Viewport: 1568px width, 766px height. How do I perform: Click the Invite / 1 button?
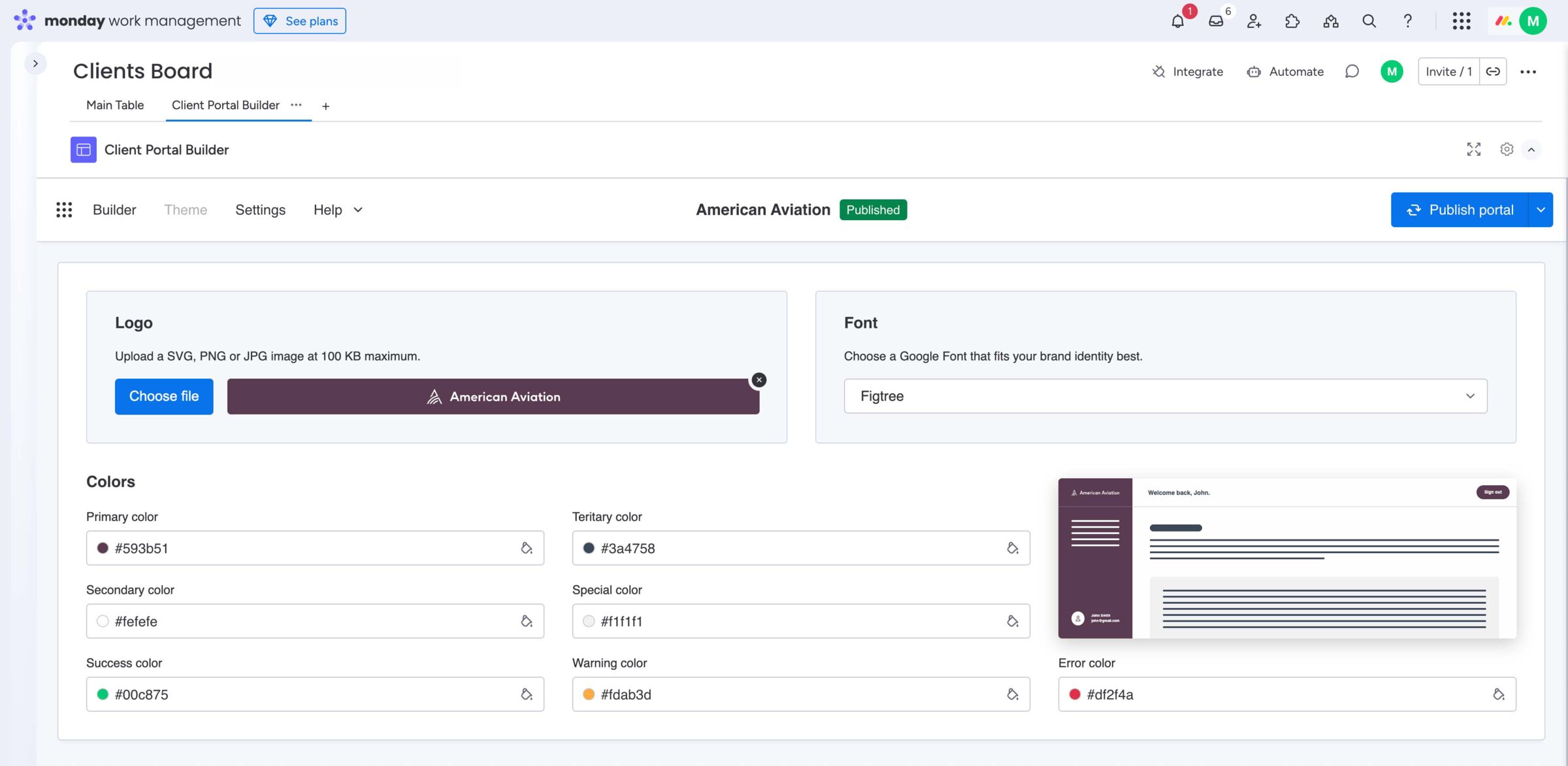[1448, 72]
